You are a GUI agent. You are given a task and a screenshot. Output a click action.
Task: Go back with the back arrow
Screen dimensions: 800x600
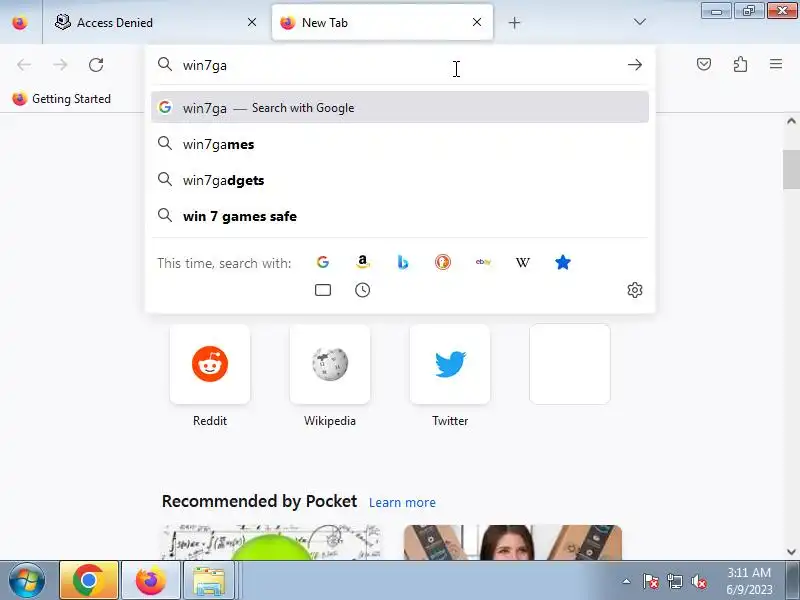(24, 65)
